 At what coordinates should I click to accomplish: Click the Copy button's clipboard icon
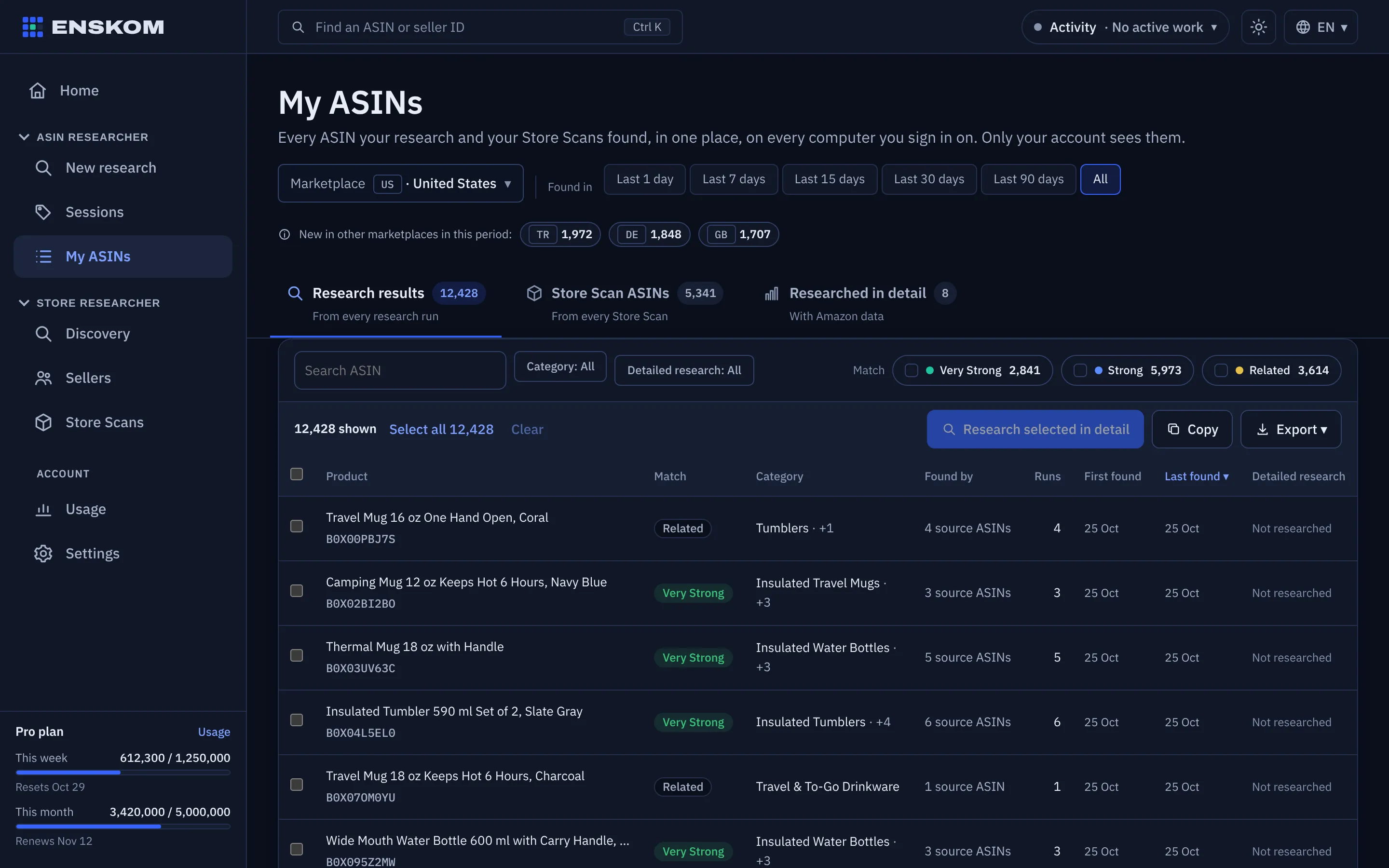point(1174,429)
